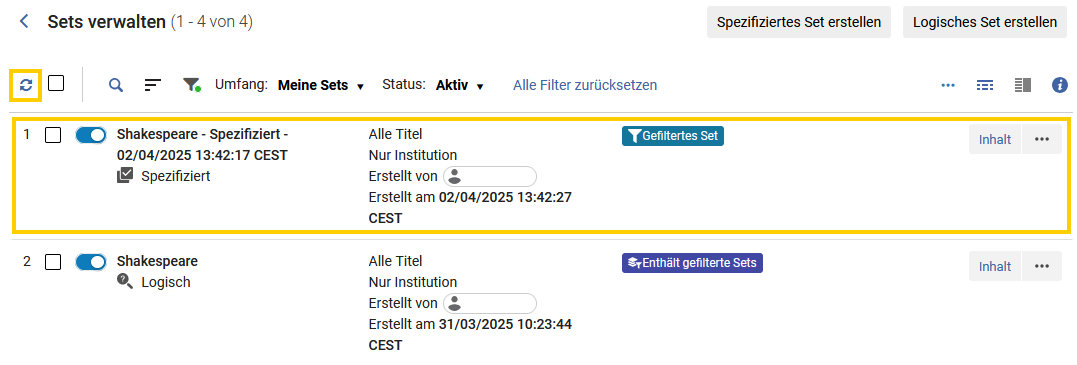Click the refresh list icon

click(26, 85)
